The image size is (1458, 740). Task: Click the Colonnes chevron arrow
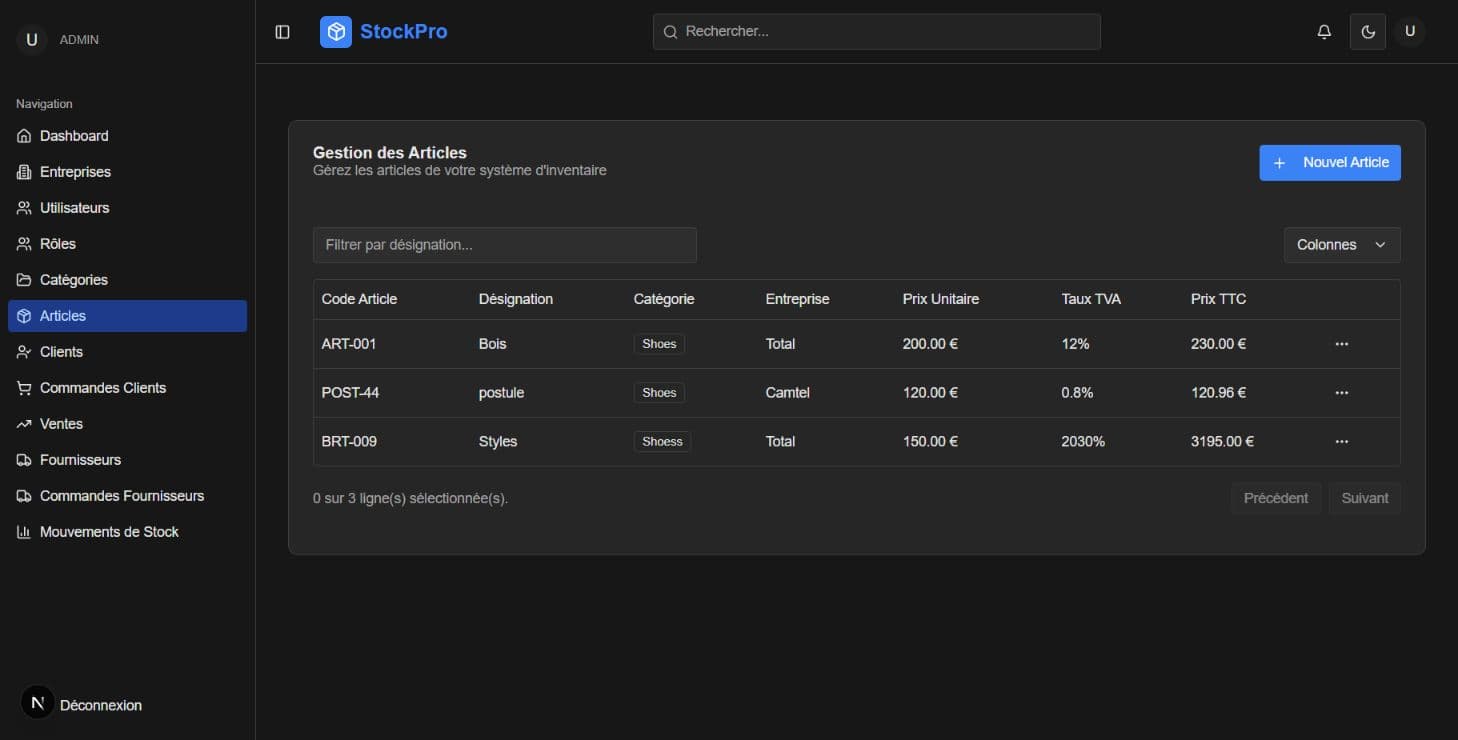(x=1380, y=245)
